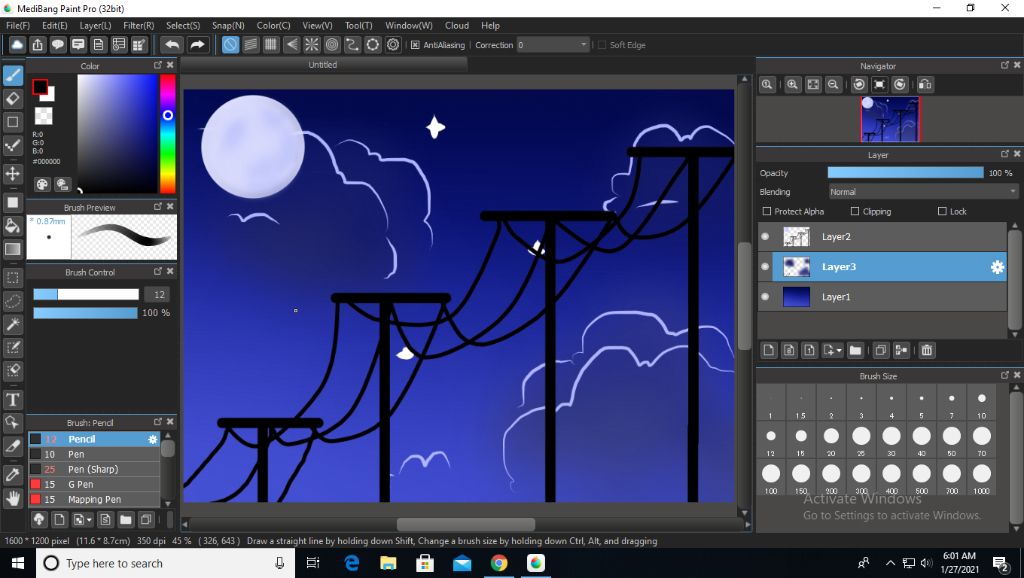Click the layer Opacity slider
The image size is (1024, 578).
coord(905,173)
